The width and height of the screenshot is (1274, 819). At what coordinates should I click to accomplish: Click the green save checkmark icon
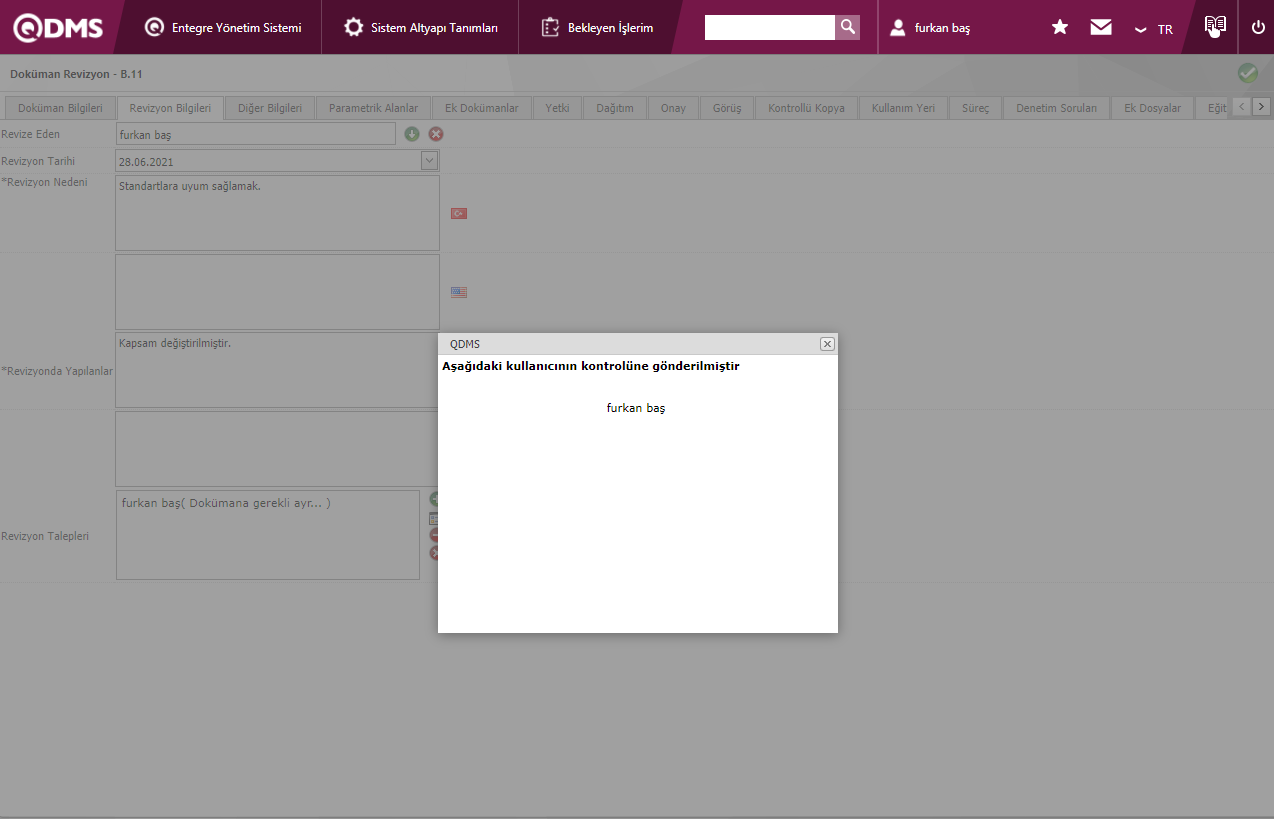click(x=1247, y=73)
